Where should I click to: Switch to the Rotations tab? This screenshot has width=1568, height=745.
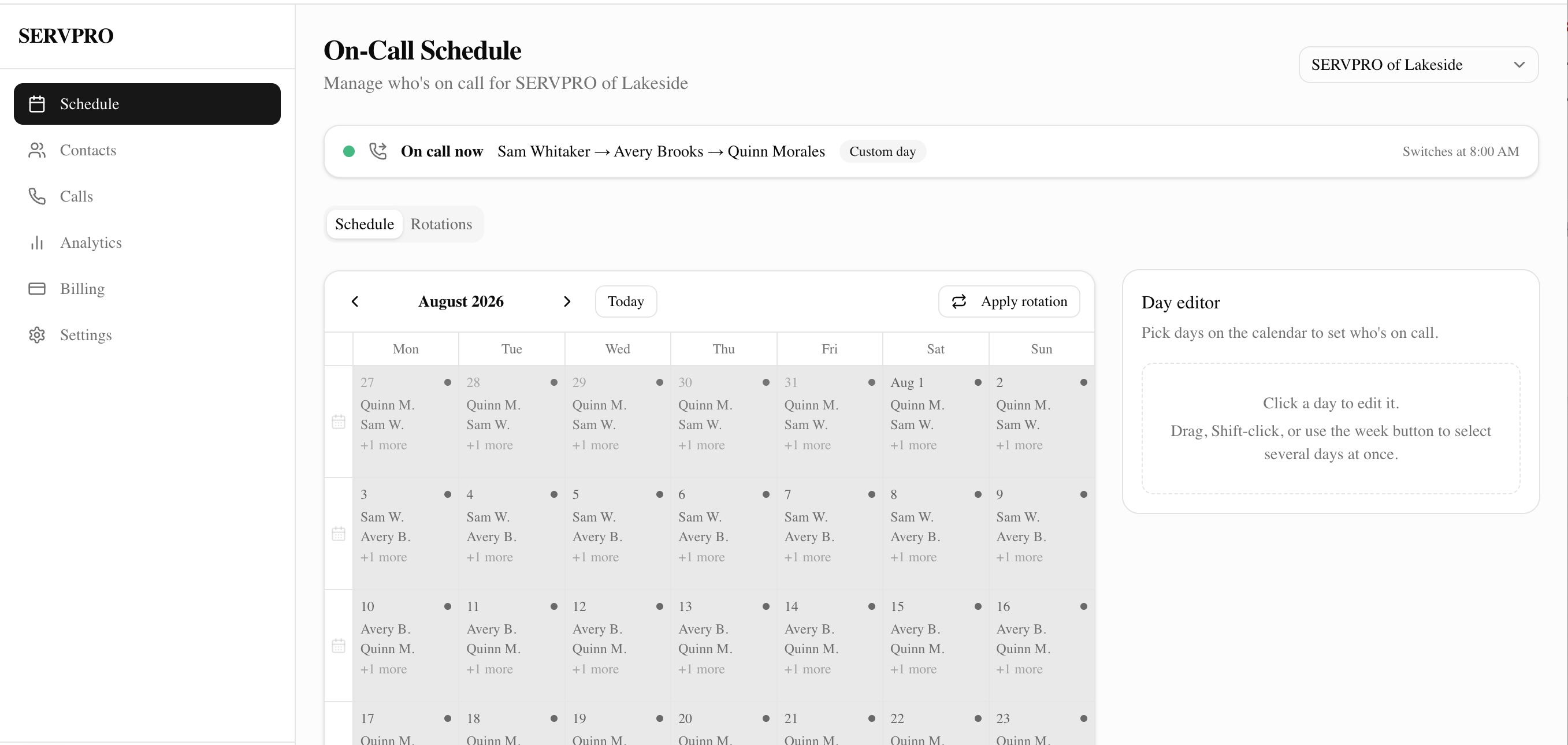pos(441,224)
